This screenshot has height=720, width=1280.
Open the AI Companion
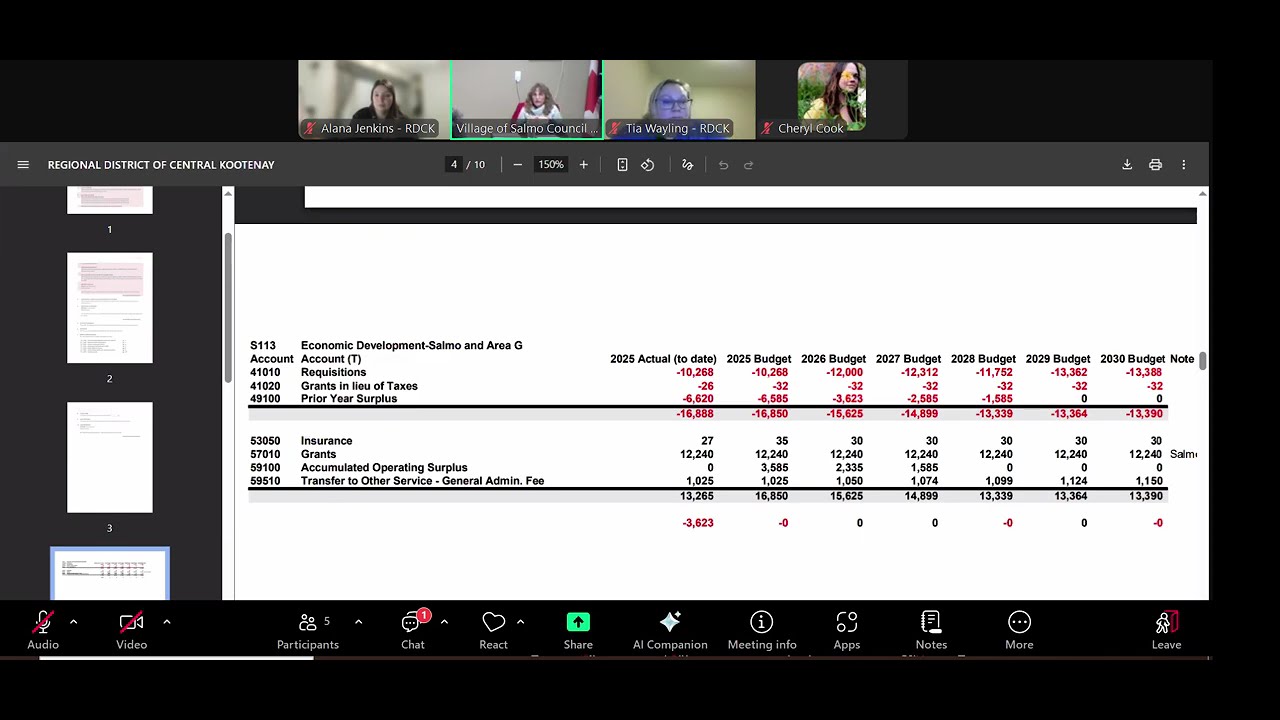(x=670, y=631)
